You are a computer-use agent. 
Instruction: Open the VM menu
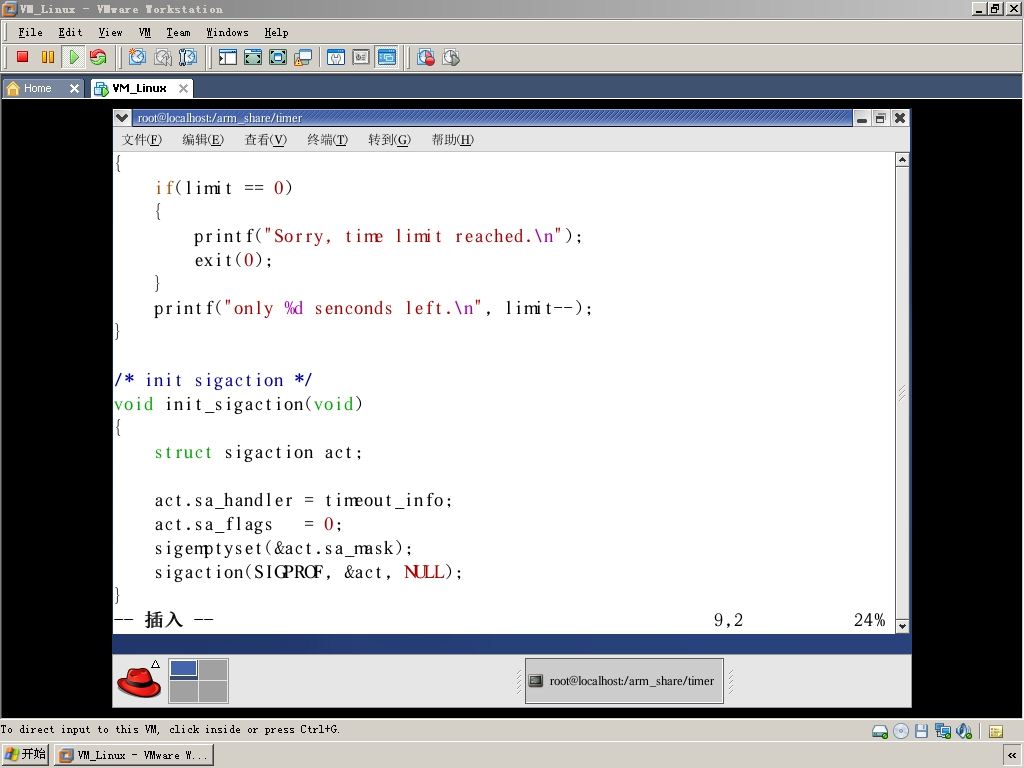click(145, 32)
